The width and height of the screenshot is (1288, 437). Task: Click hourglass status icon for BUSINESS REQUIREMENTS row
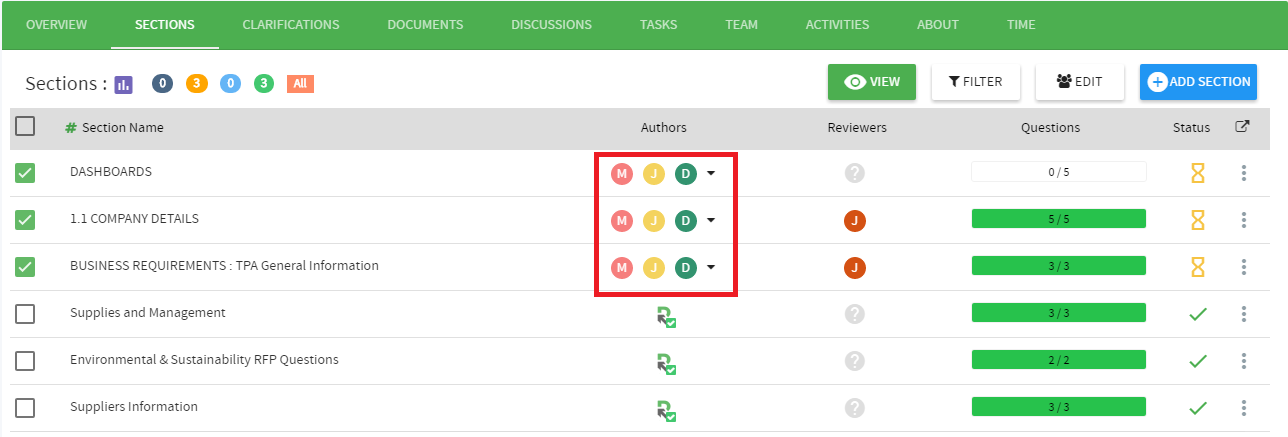1197,267
